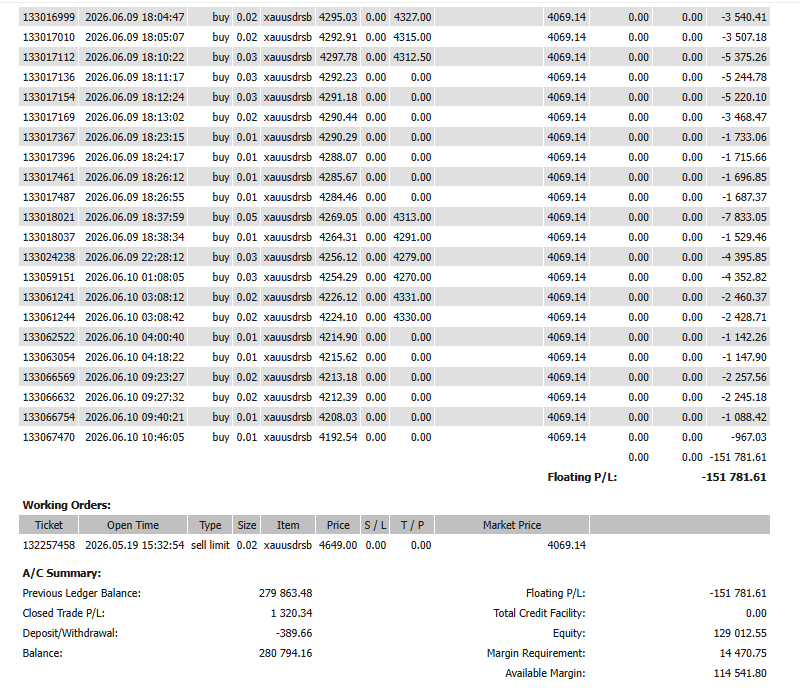Viewport: 800px width, 688px height.
Task: Click open time 2026.06.10 01:08:05
Action: [135, 277]
